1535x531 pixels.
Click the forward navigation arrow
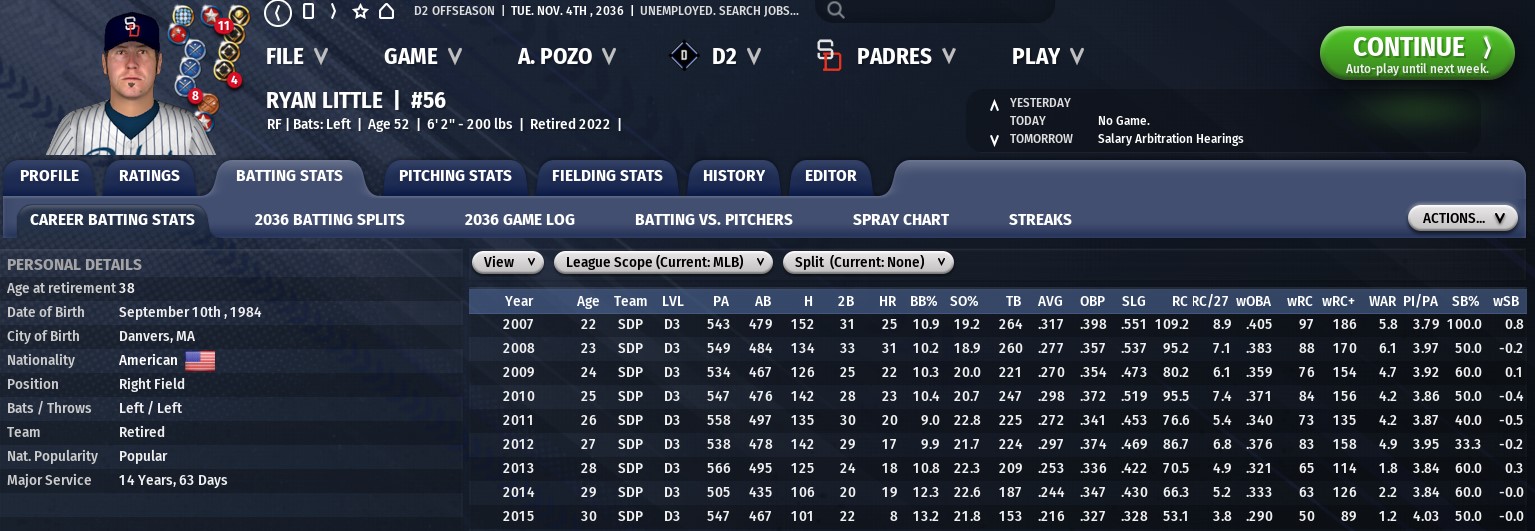[x=333, y=12]
